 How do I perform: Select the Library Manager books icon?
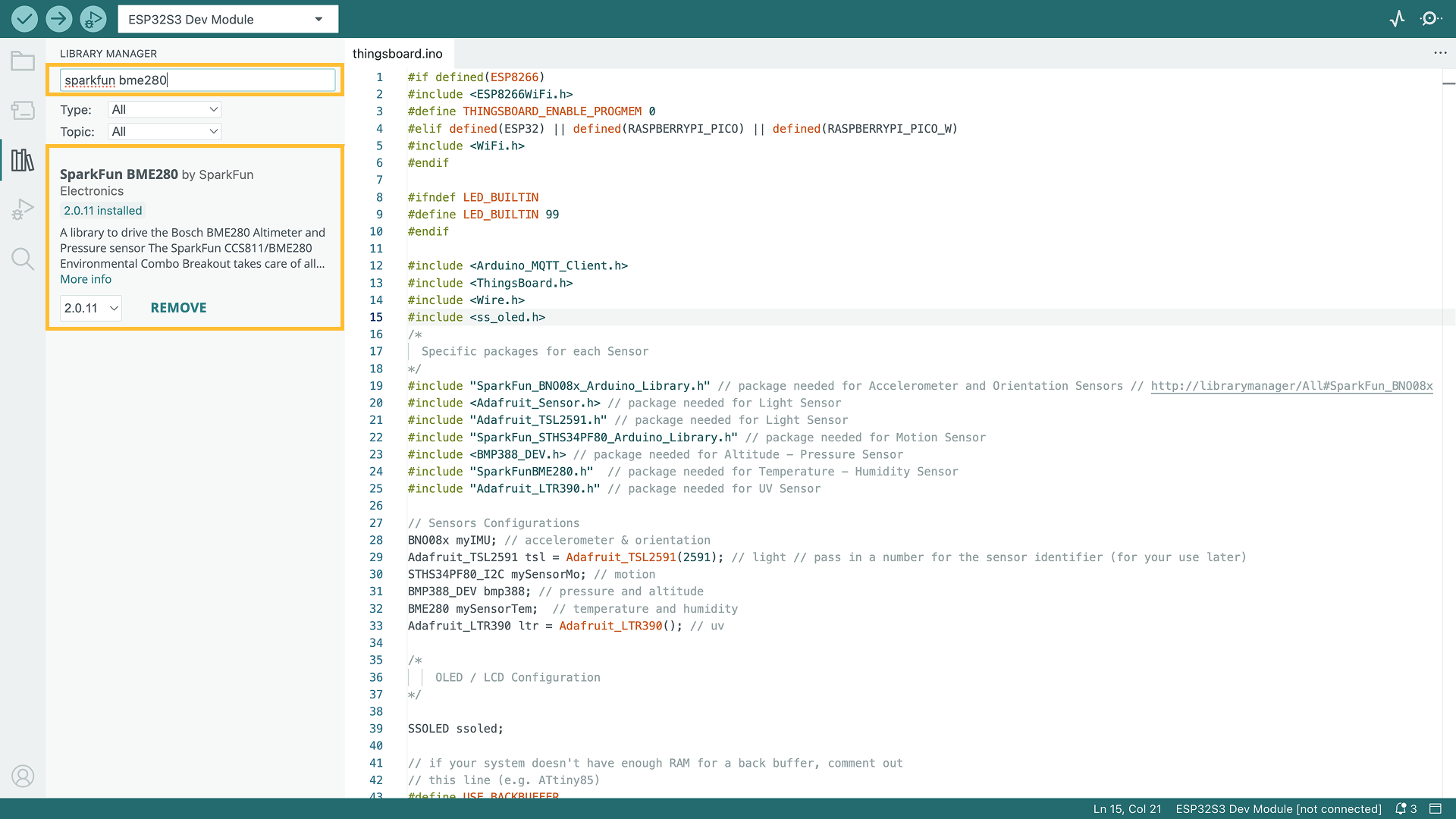[23, 160]
